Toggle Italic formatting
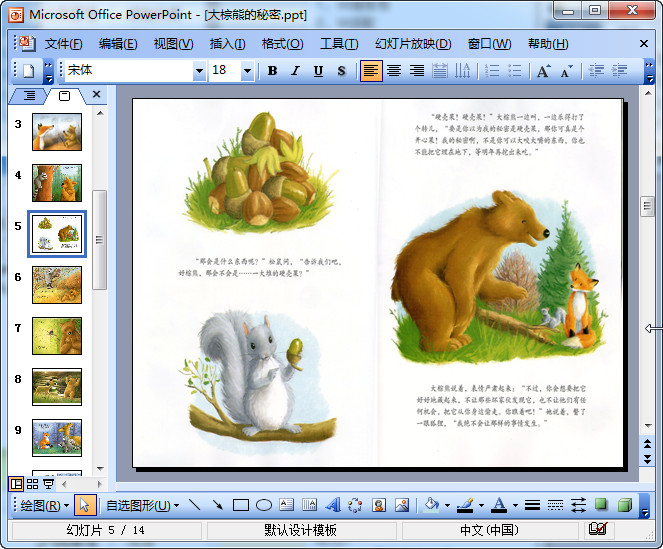663x549 pixels. click(x=295, y=71)
